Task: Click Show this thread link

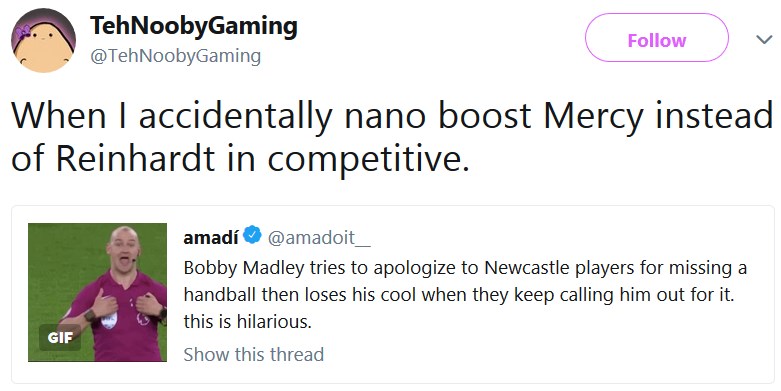Action: pos(254,355)
